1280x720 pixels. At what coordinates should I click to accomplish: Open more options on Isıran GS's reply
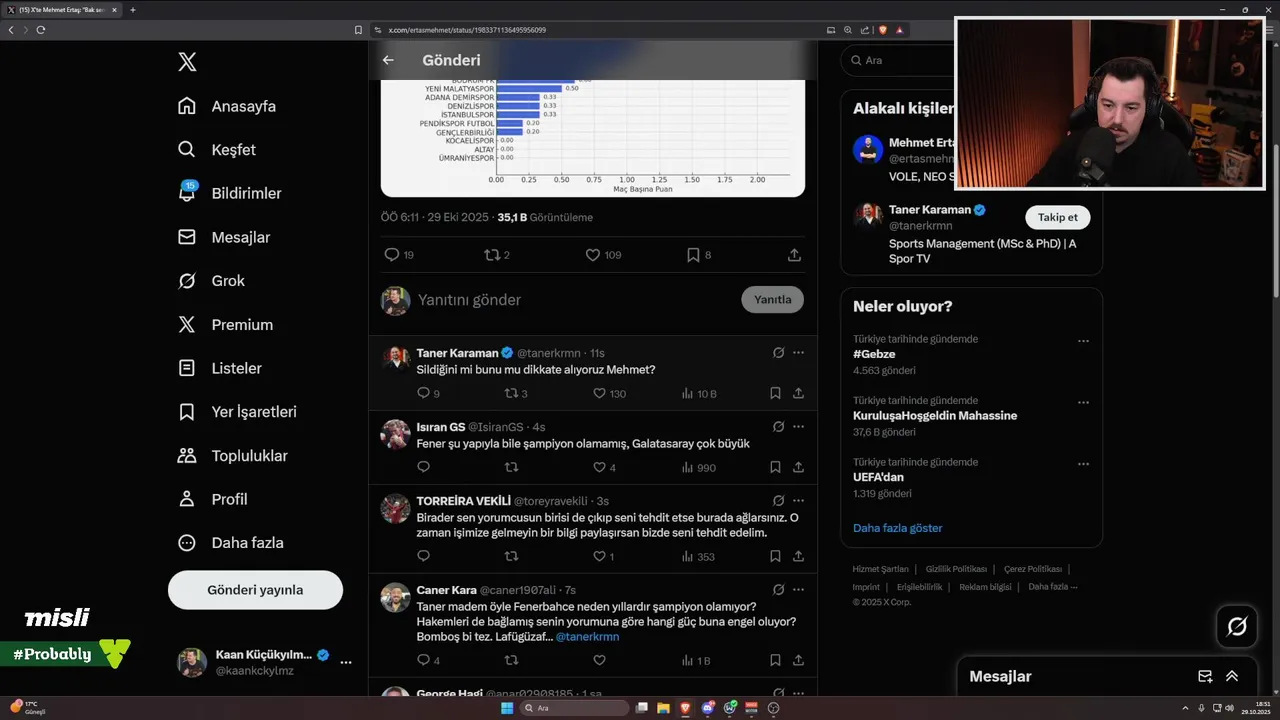tap(798, 427)
